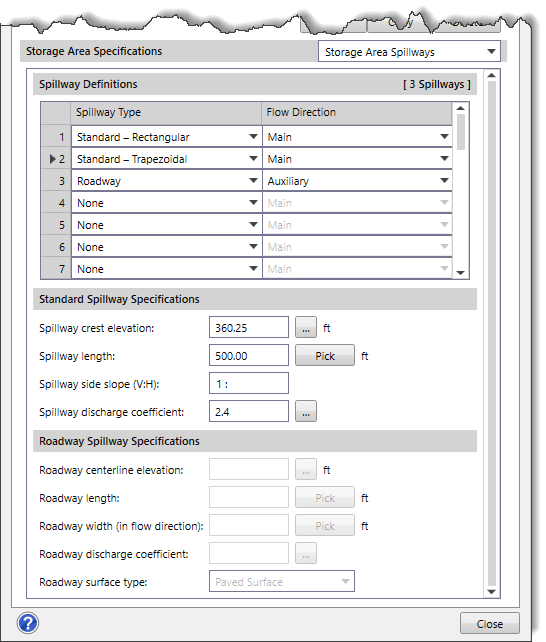Screen dimensions: 546x642
Task: Click ellipsis button beside Spillway crest elevation
Action: pos(306,328)
